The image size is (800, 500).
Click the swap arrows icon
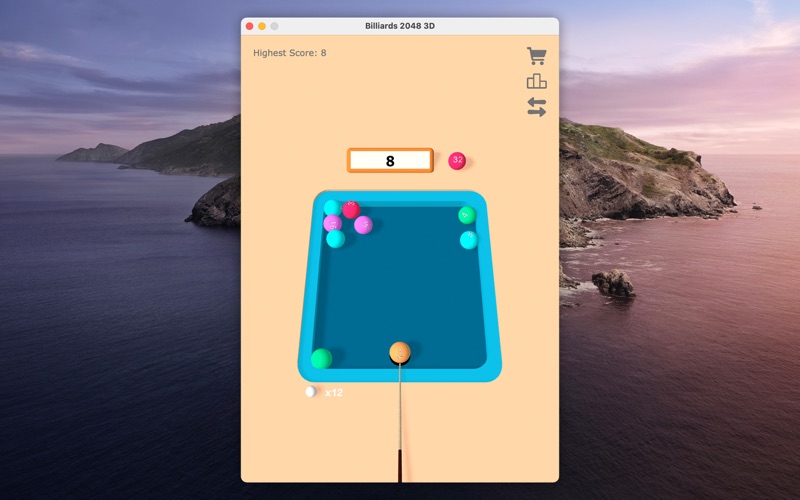(537, 108)
